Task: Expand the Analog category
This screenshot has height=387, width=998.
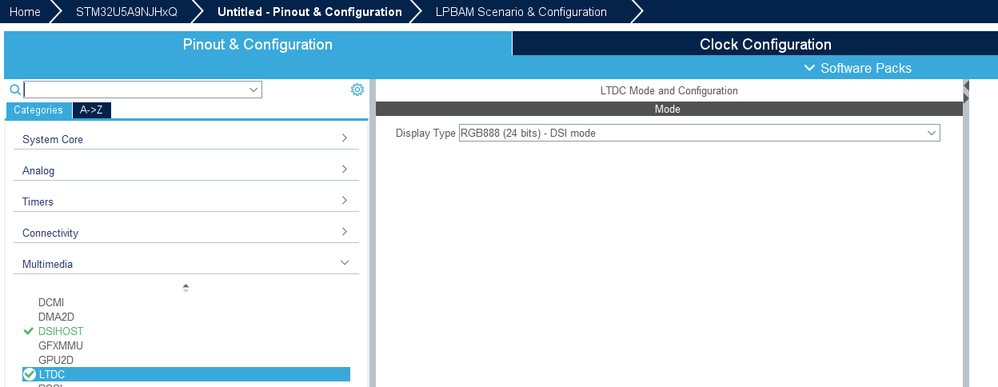Action: pos(186,170)
